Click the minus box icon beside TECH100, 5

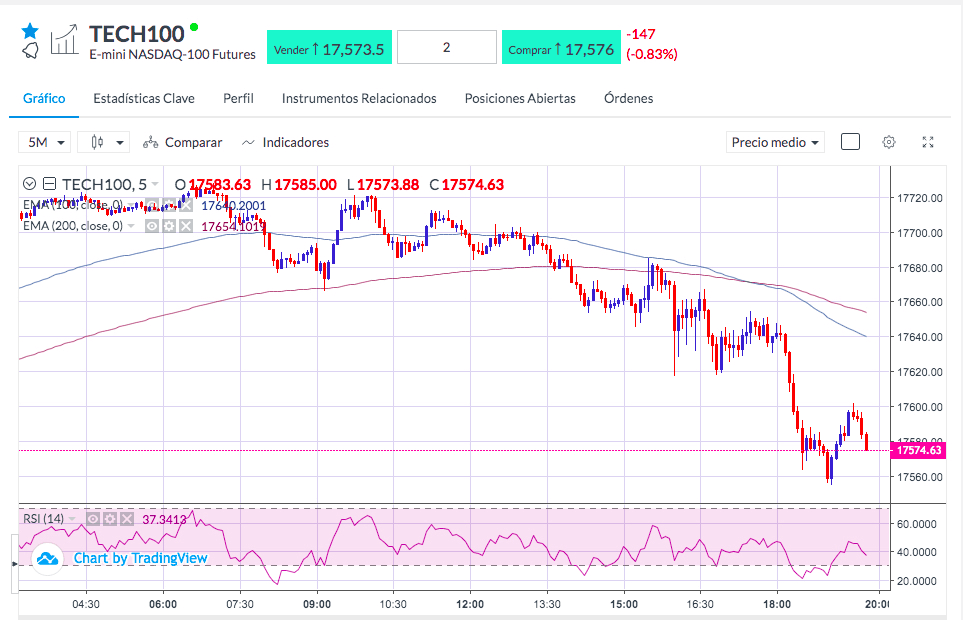[50, 184]
